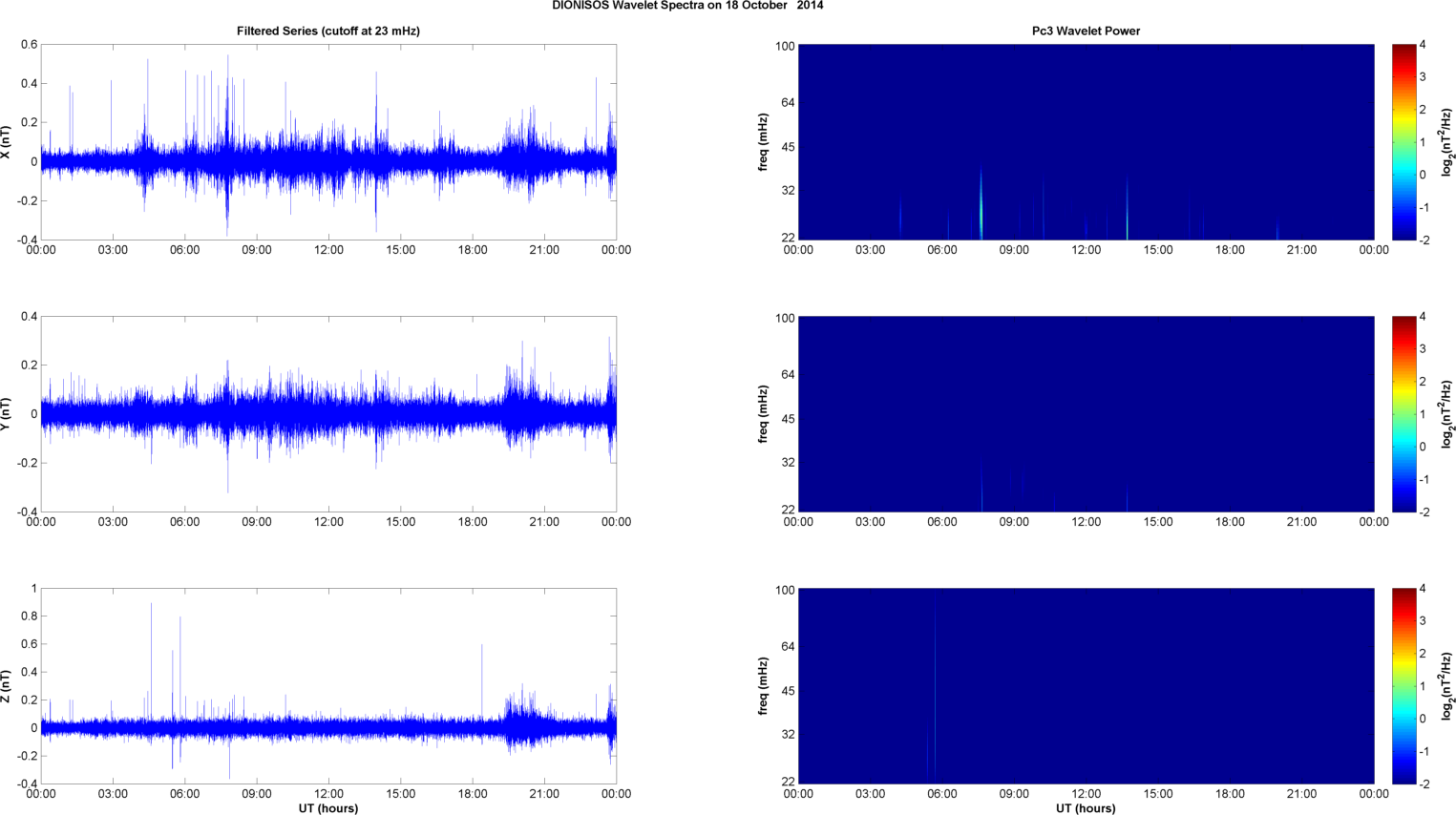Viewport: 1456px width, 815px height.
Task: Click the 64 frequency tick on top wavelet plot
Action: point(788,102)
